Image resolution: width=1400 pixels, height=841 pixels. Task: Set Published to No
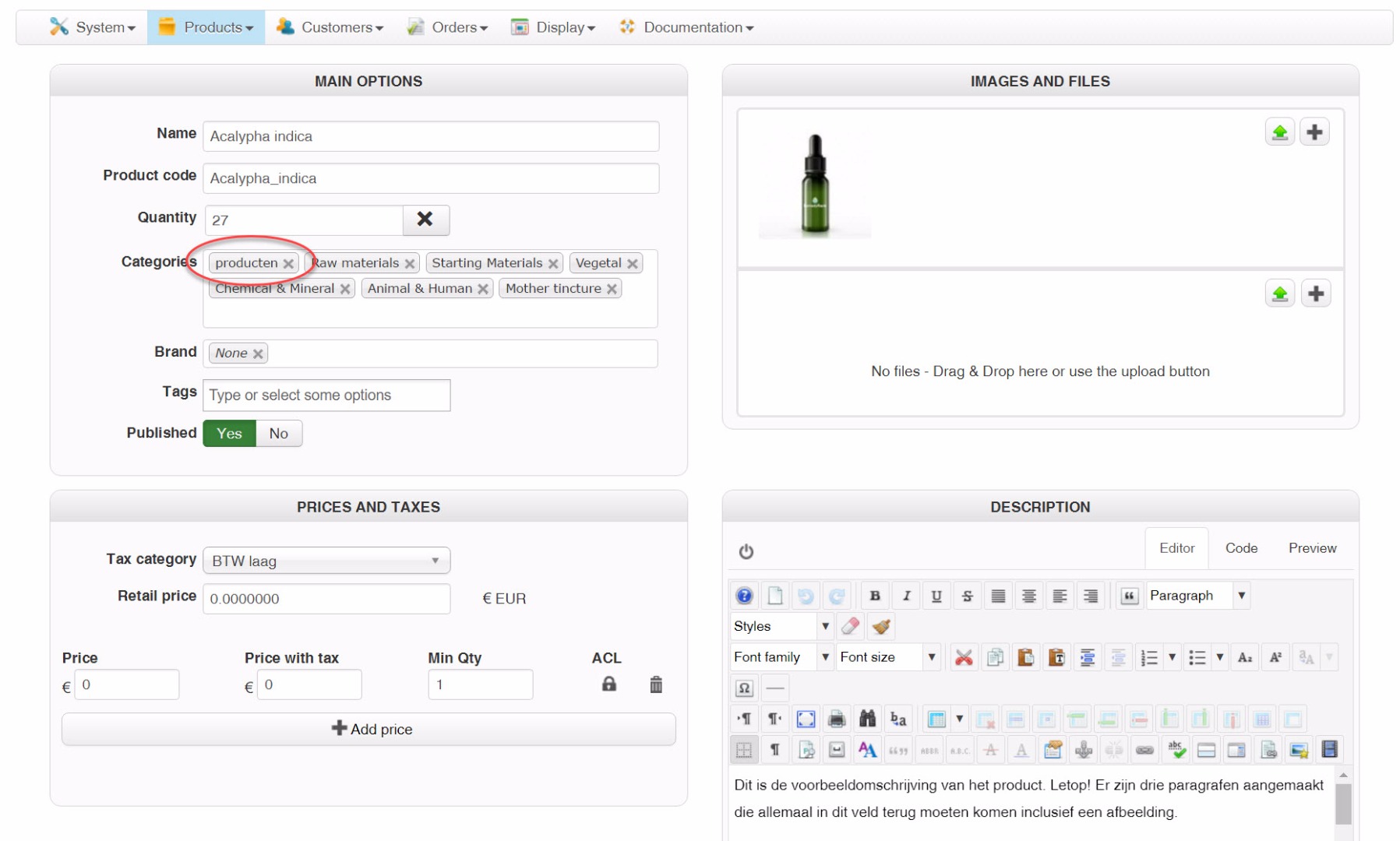tap(278, 434)
